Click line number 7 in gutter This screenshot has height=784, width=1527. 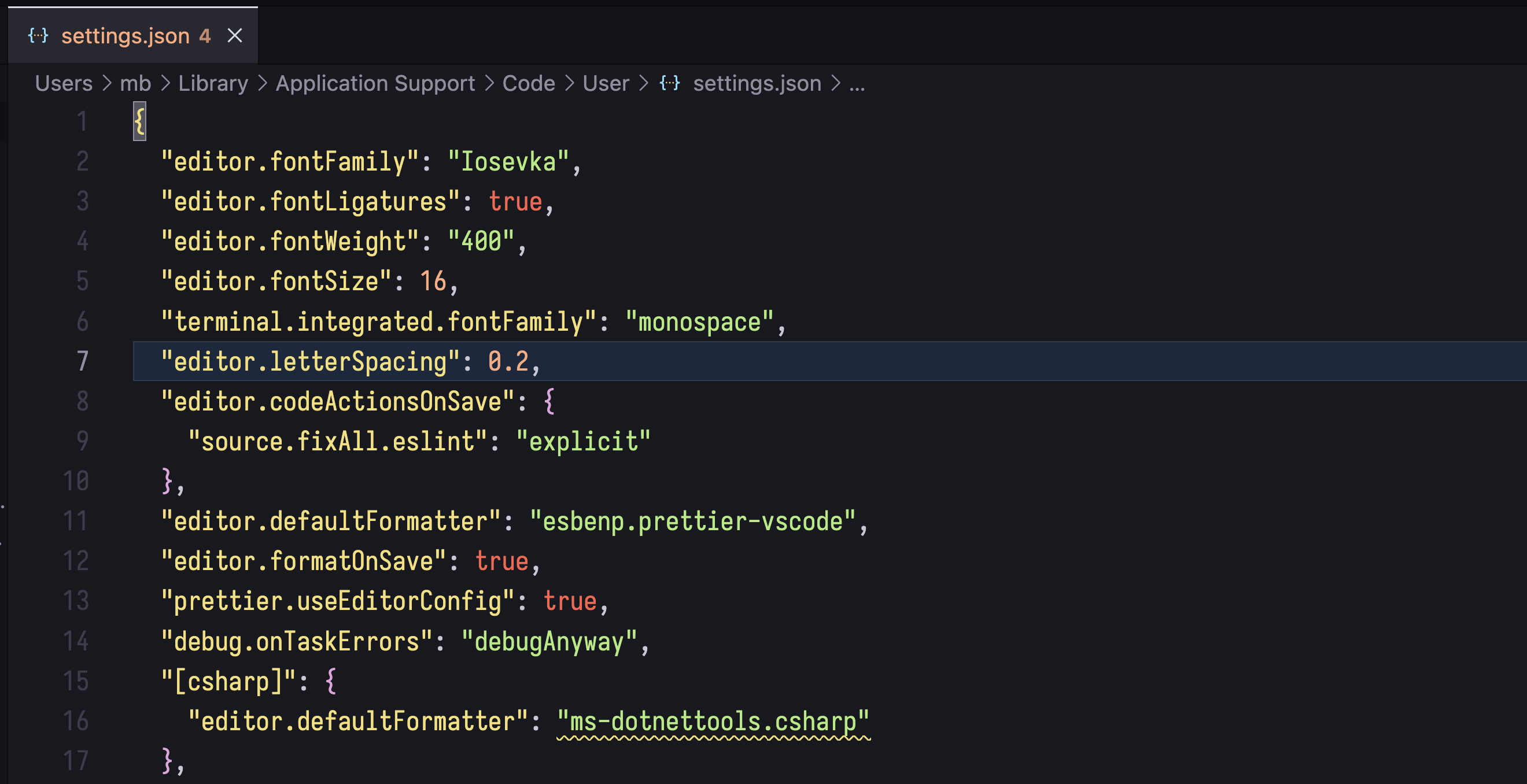[82, 361]
